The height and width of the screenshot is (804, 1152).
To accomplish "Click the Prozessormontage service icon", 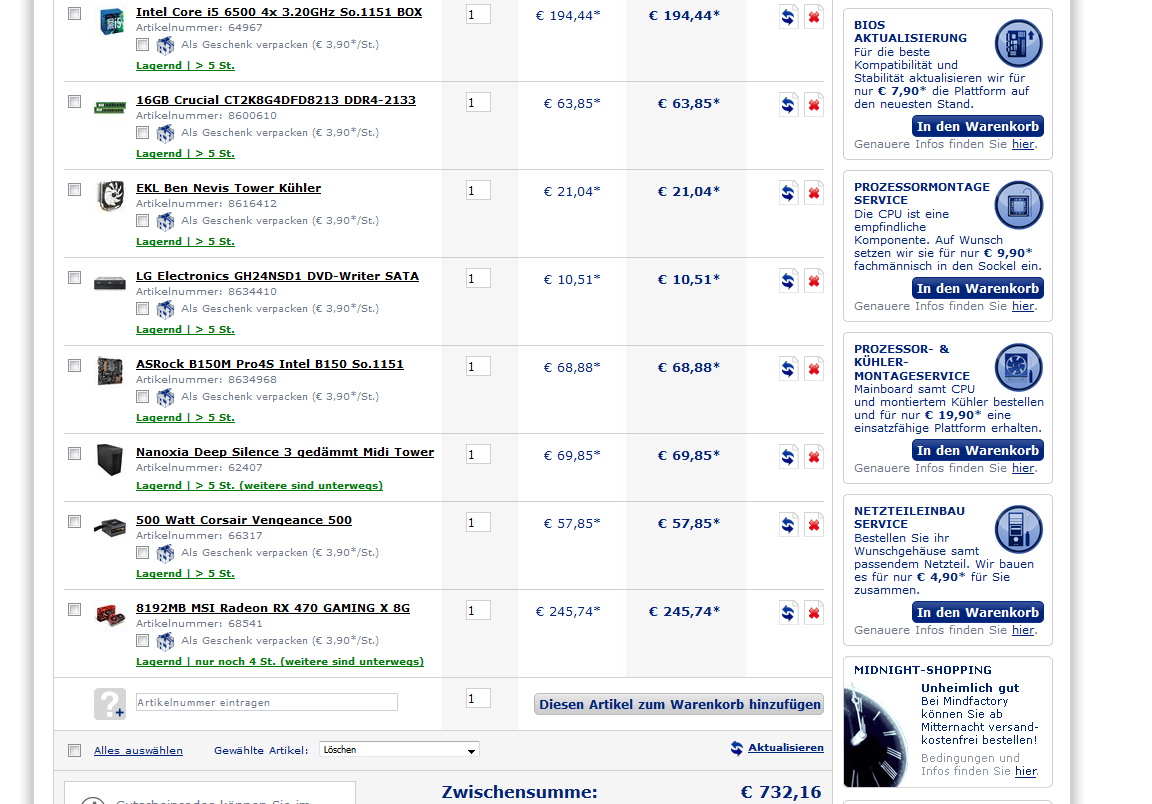I will 1018,205.
